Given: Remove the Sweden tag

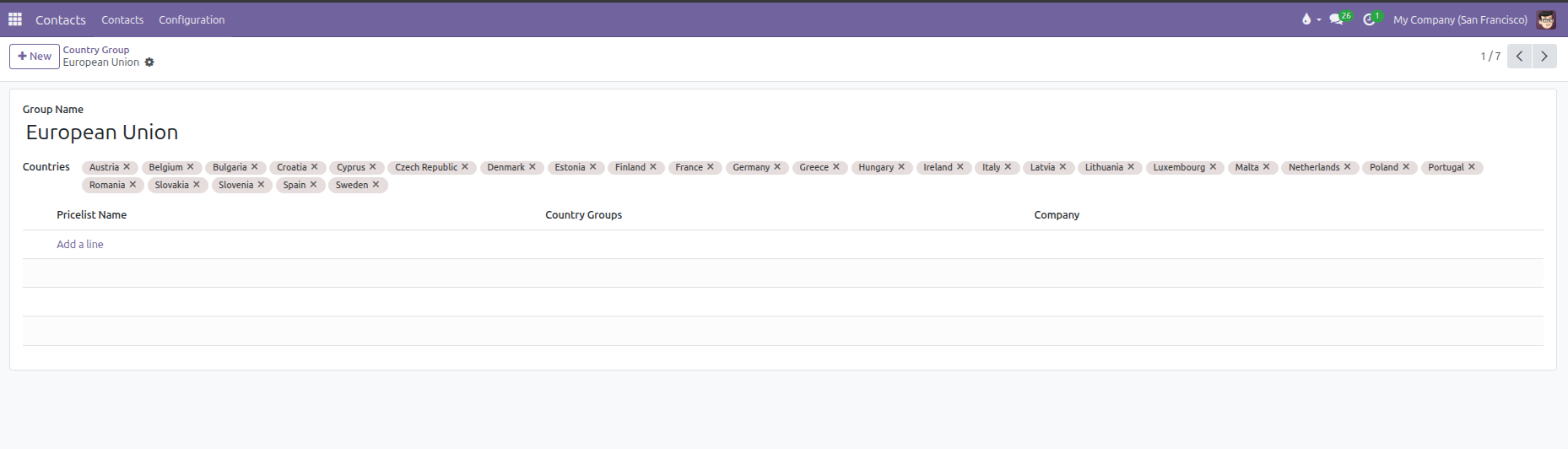Looking at the screenshot, I should [x=376, y=185].
